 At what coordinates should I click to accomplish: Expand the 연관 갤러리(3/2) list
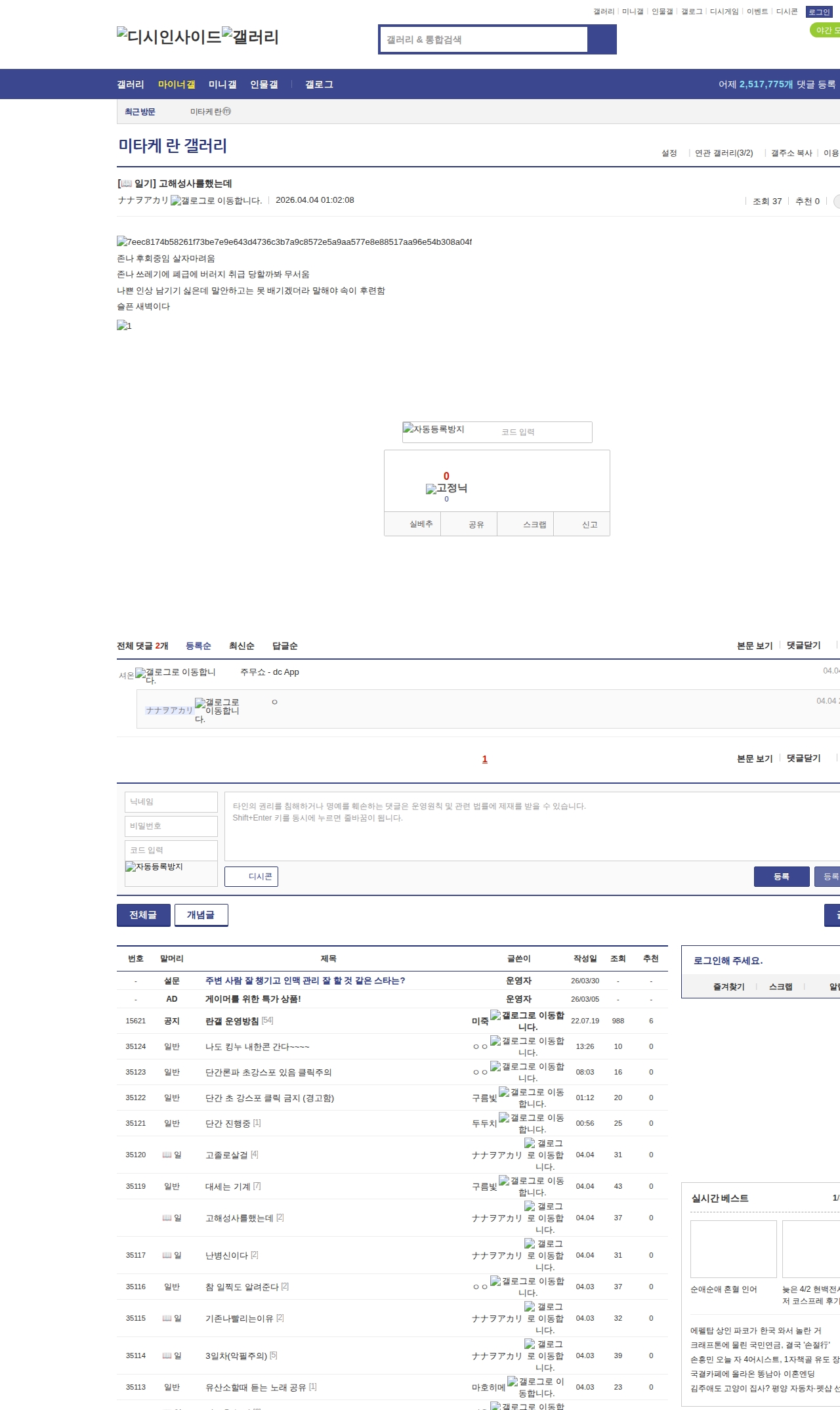724,153
